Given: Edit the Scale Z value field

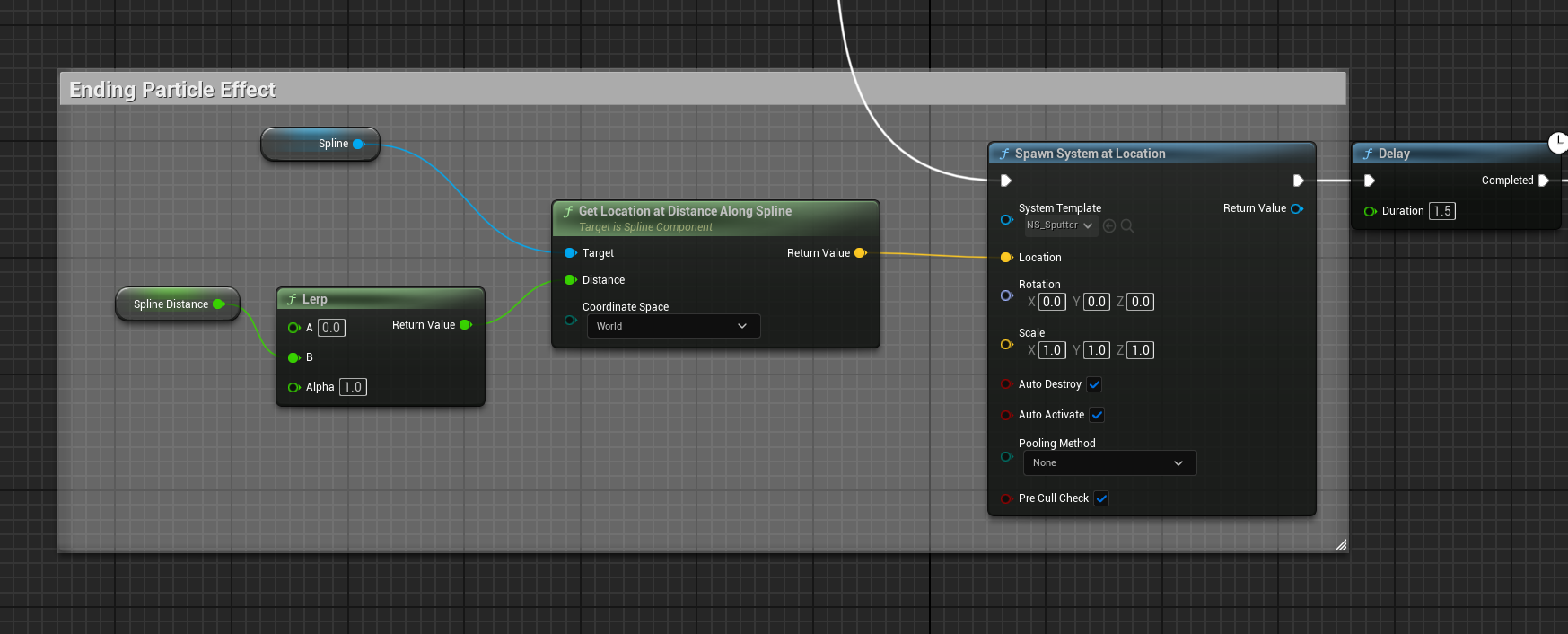Looking at the screenshot, I should pos(1140,350).
